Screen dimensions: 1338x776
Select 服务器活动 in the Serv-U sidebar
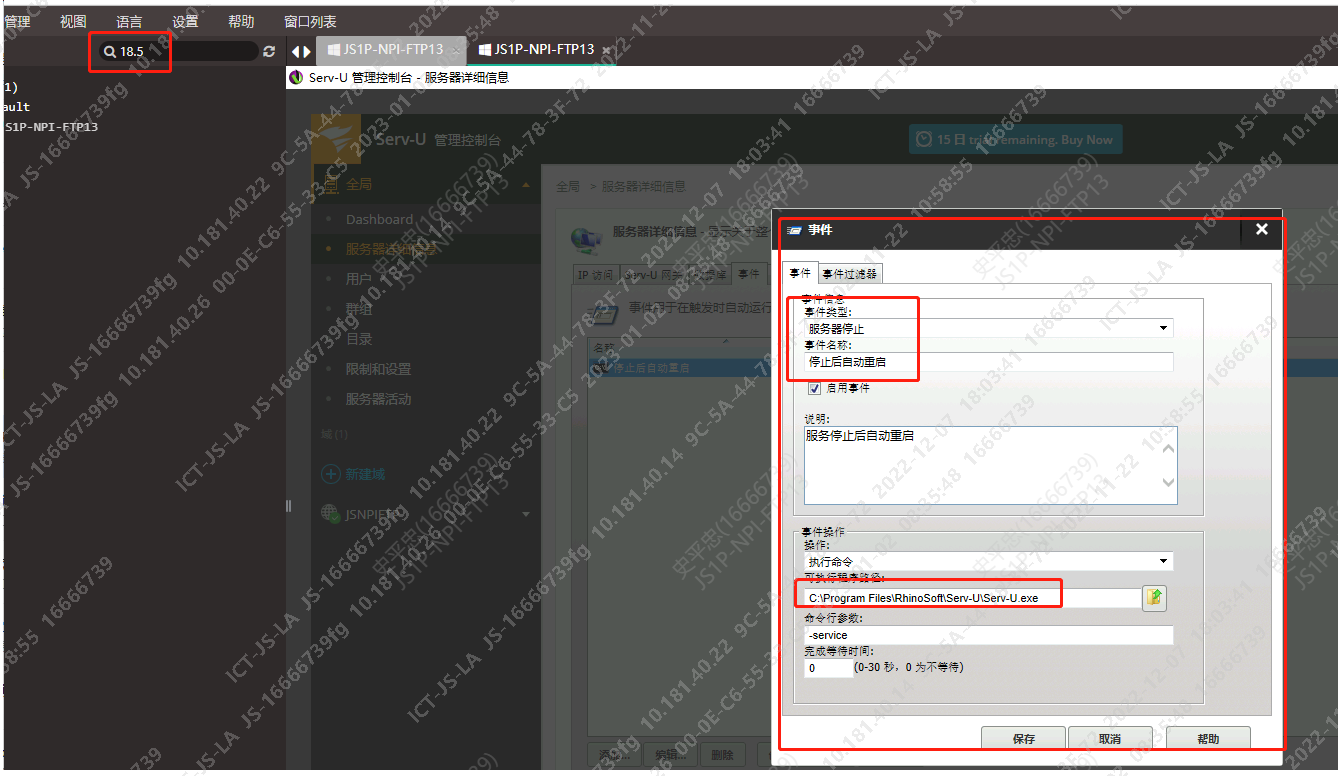378,399
